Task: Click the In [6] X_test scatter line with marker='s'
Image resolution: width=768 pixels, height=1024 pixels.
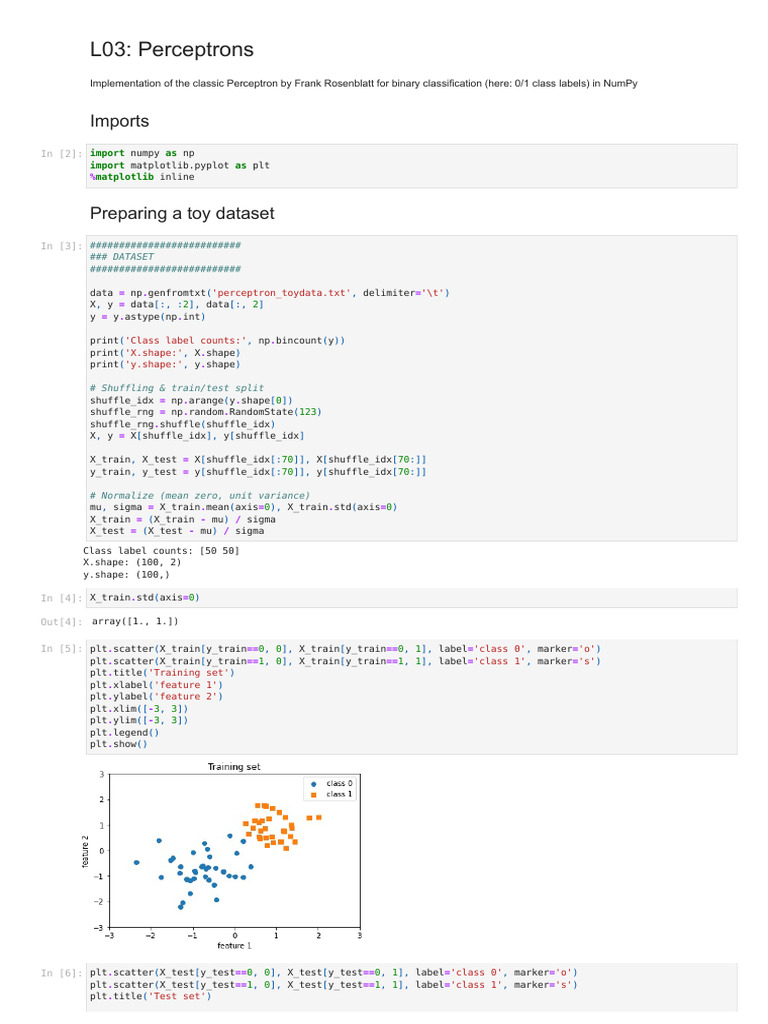Action: tap(334, 985)
